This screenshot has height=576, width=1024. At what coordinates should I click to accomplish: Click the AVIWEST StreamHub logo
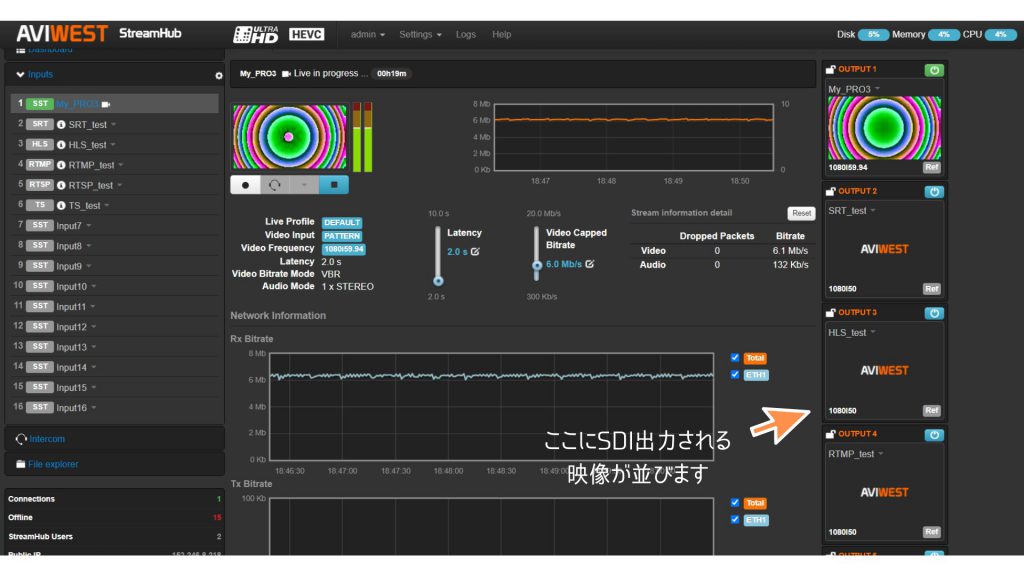[99, 33]
